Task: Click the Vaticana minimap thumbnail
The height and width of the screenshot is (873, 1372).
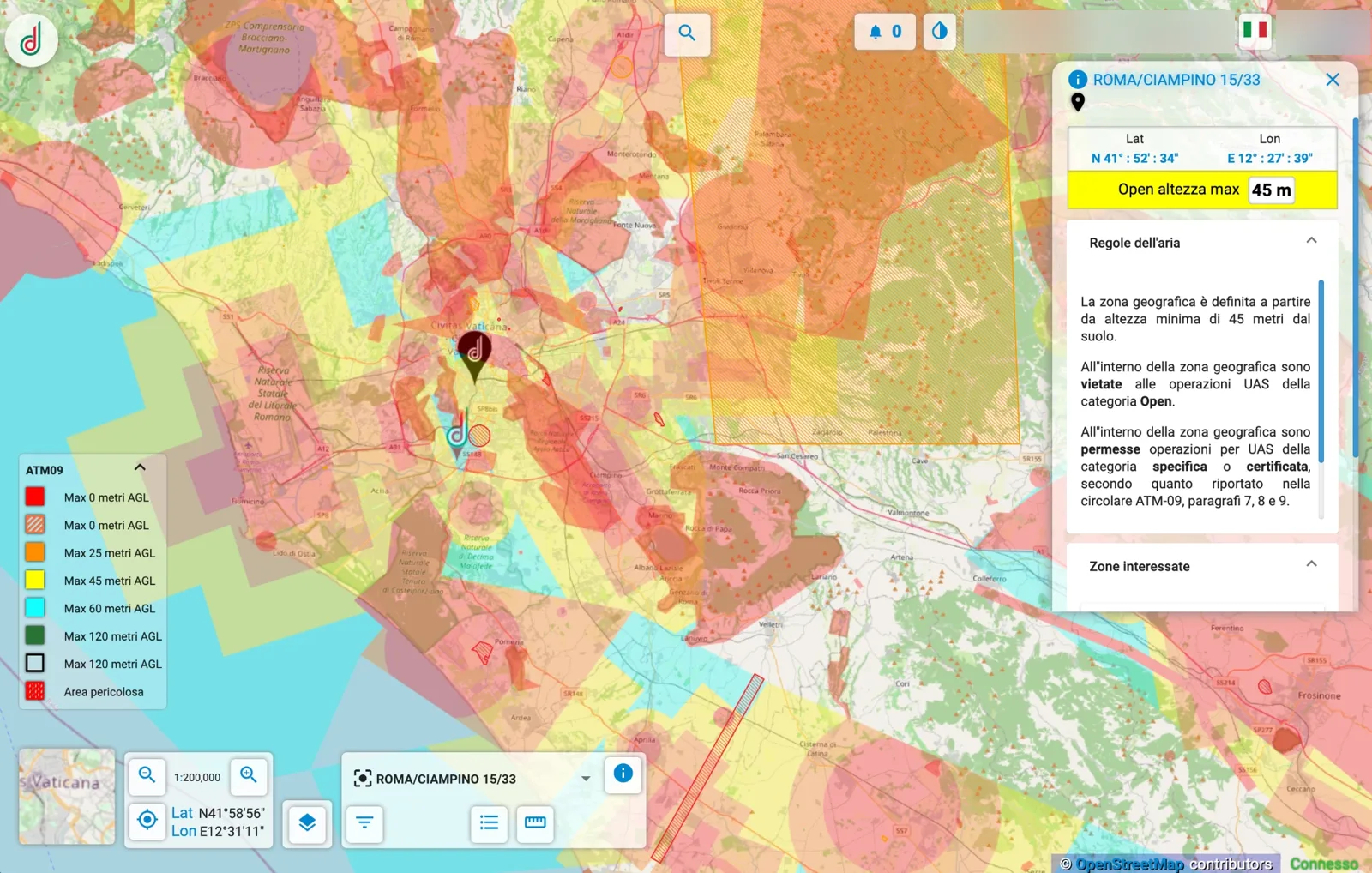Action: (67, 797)
